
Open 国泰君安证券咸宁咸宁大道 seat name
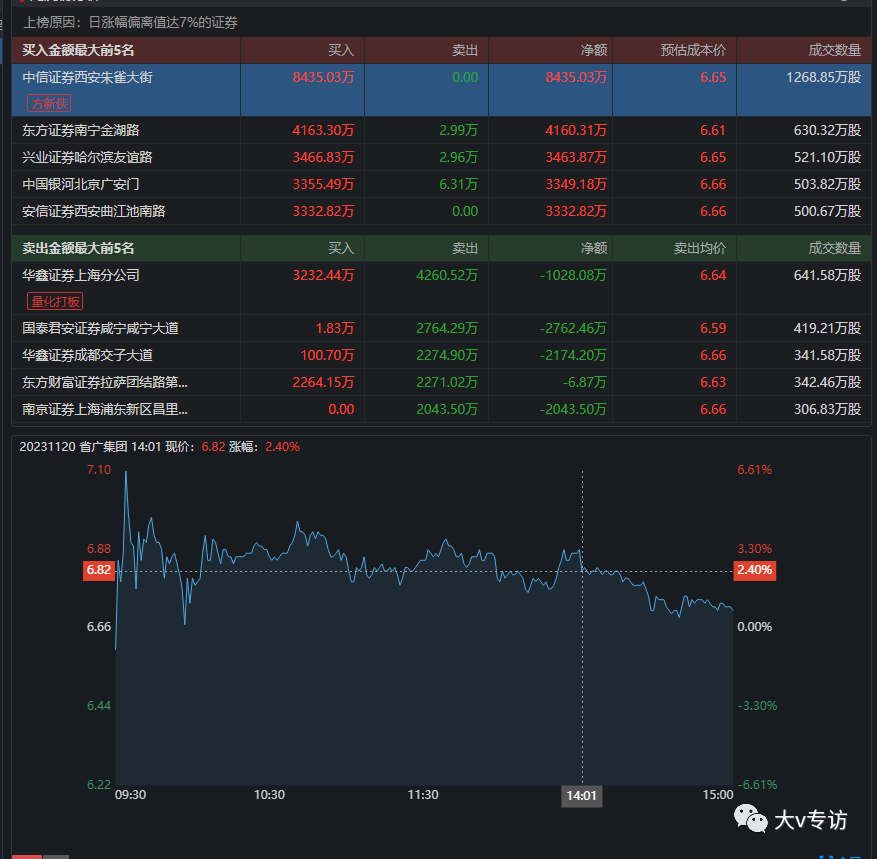click(100, 328)
